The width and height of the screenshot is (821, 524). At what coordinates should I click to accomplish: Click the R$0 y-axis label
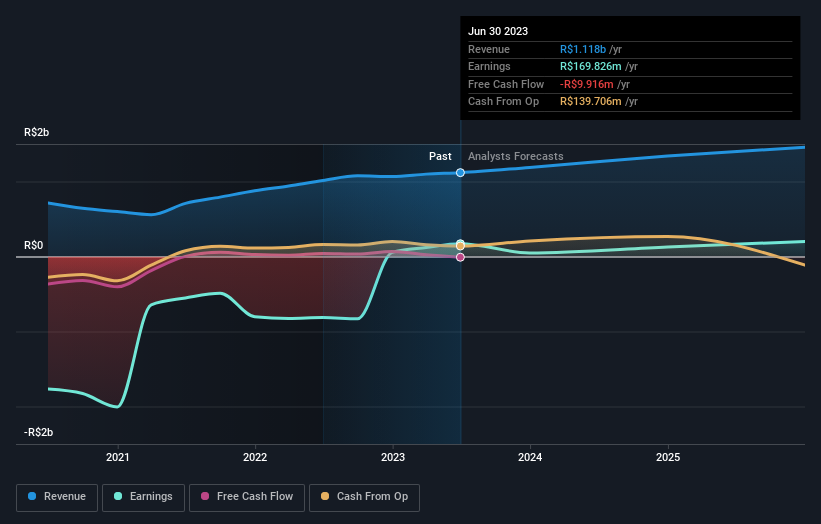tap(34, 246)
